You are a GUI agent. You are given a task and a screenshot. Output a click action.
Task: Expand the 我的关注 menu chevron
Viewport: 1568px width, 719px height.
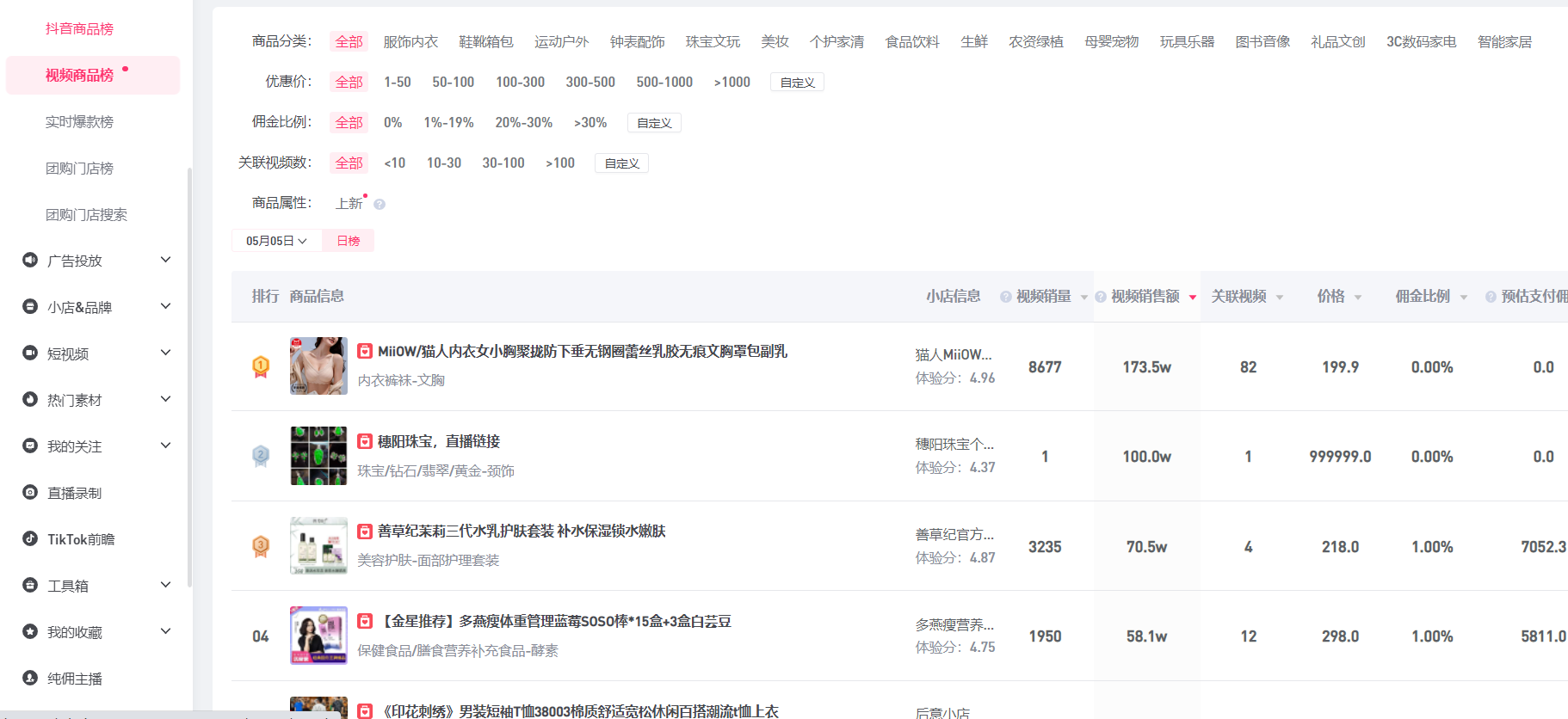pyautogui.click(x=166, y=446)
